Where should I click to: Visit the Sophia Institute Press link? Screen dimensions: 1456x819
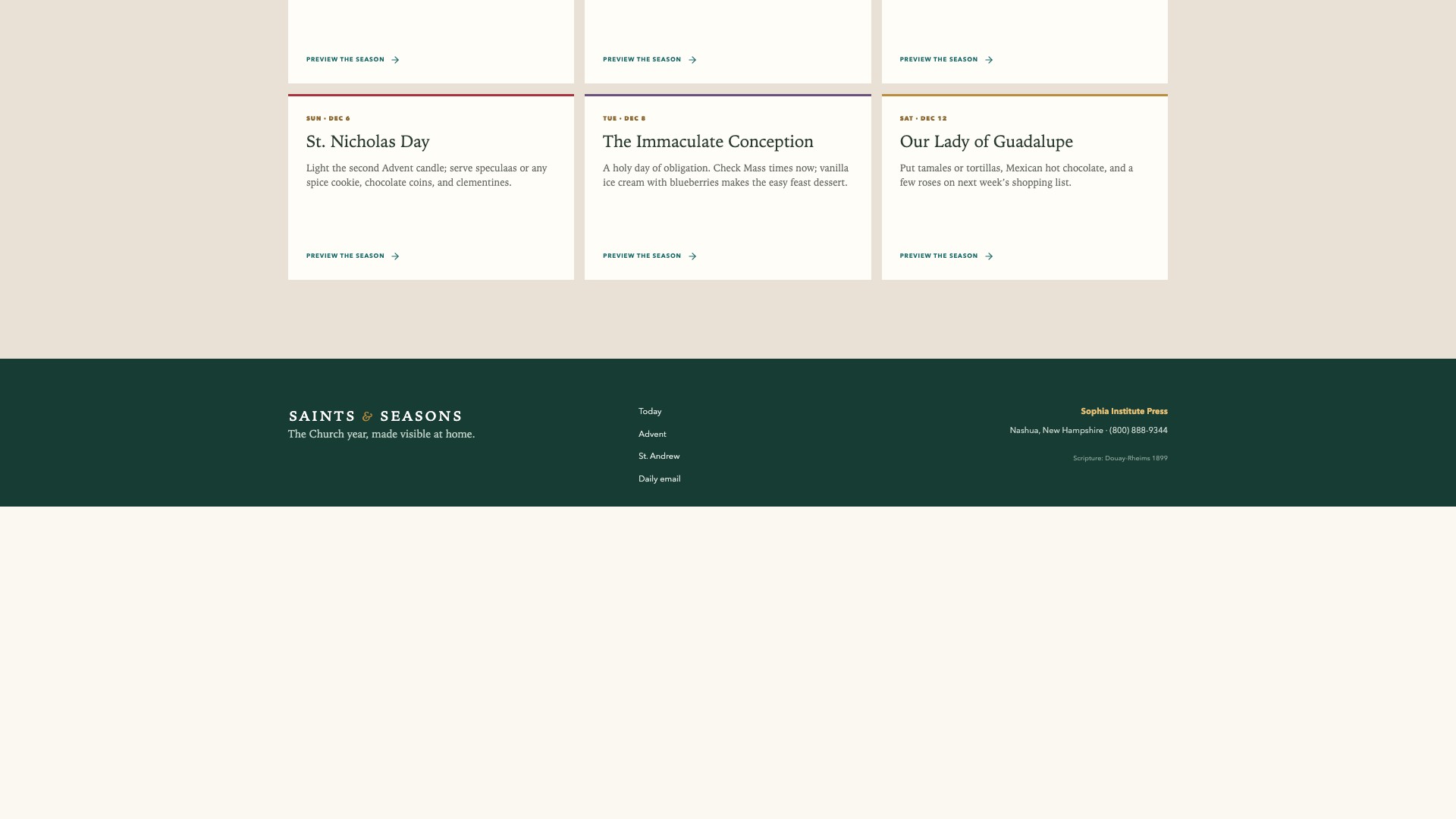1124,411
